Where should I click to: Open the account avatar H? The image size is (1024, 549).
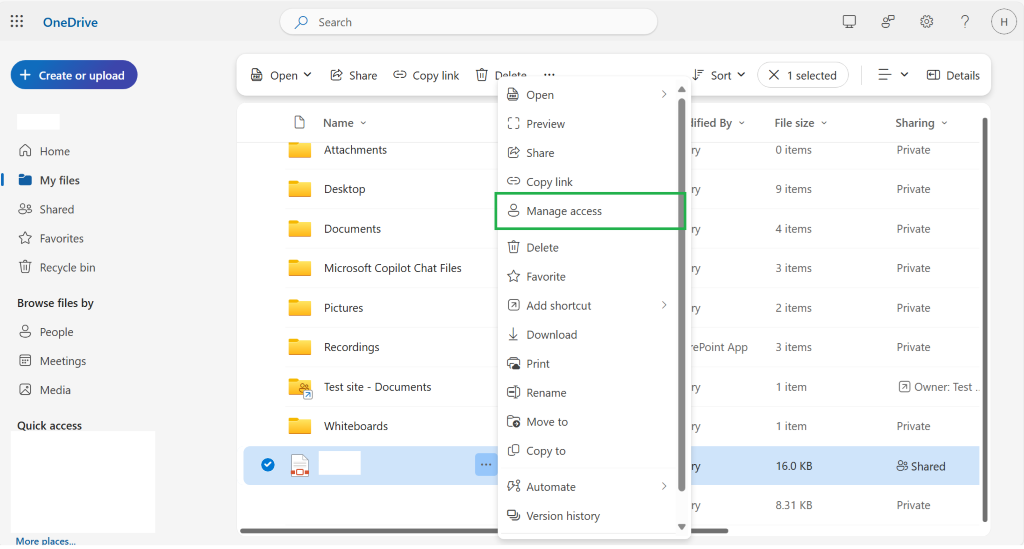(x=1004, y=22)
